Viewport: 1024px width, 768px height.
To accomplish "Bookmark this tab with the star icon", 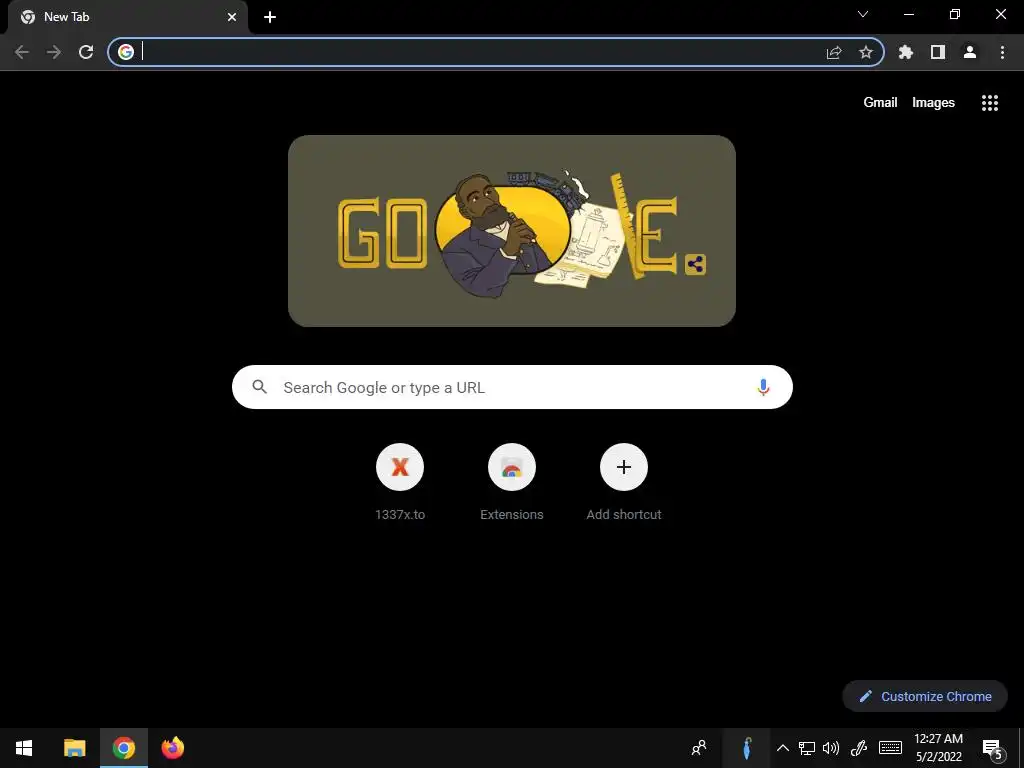I will (x=866, y=52).
